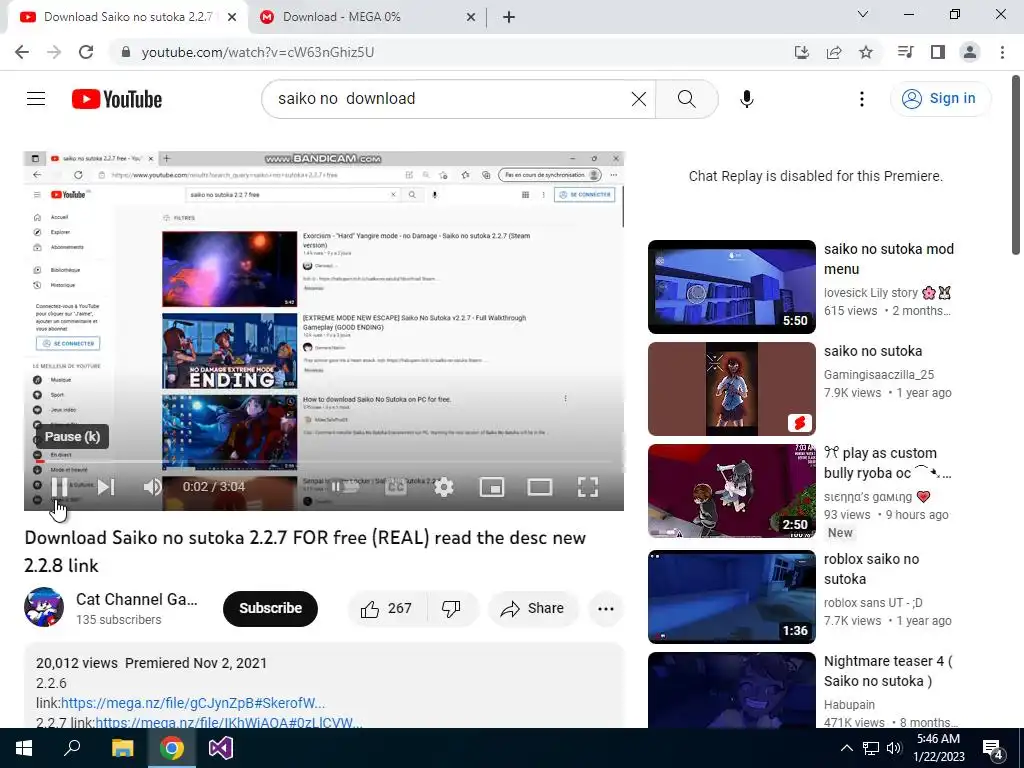This screenshot has height=768, width=1024.
Task: Open YouTube settings three-dot menu
Action: [861, 99]
